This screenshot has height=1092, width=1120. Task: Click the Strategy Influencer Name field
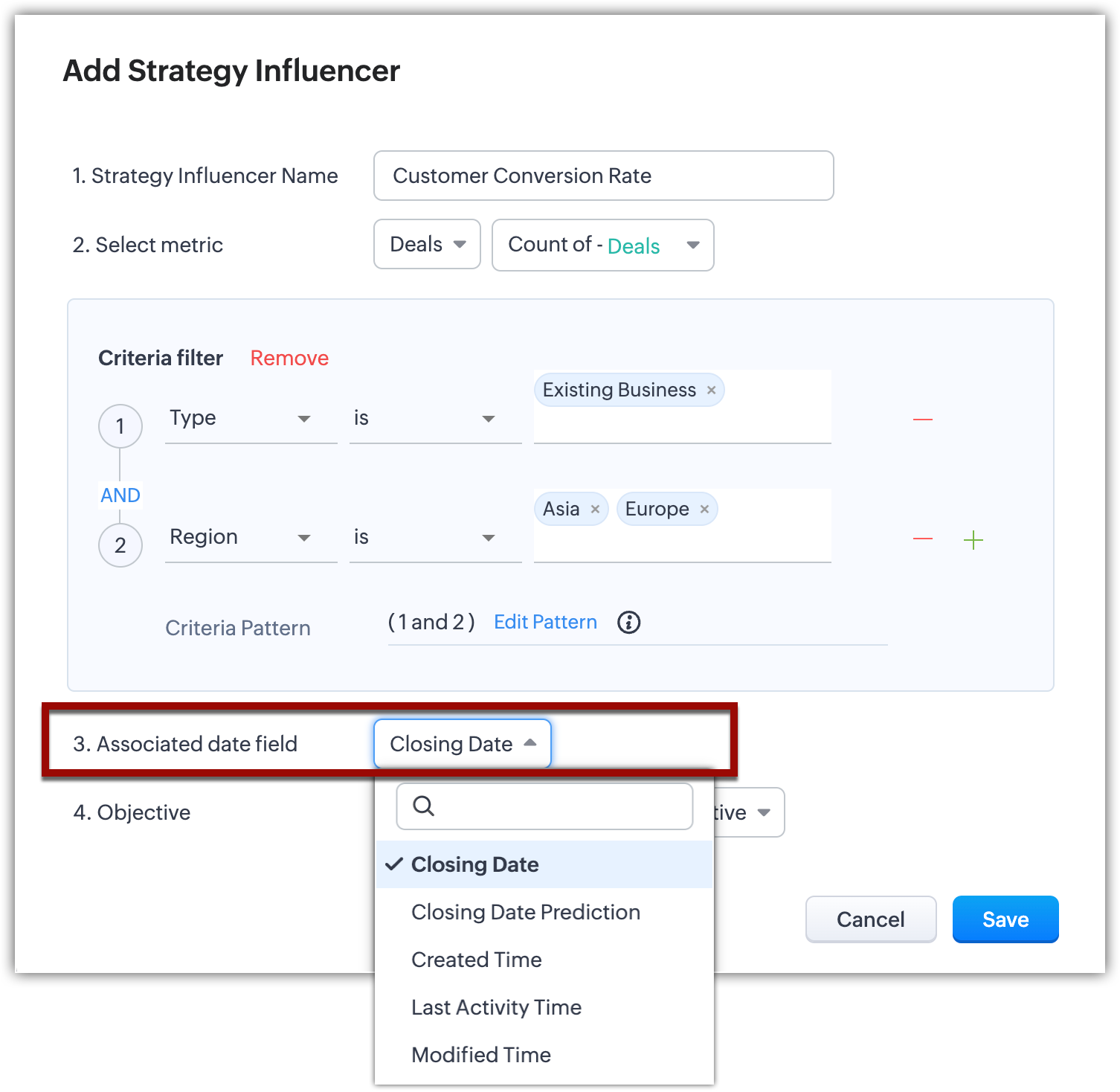tap(603, 176)
